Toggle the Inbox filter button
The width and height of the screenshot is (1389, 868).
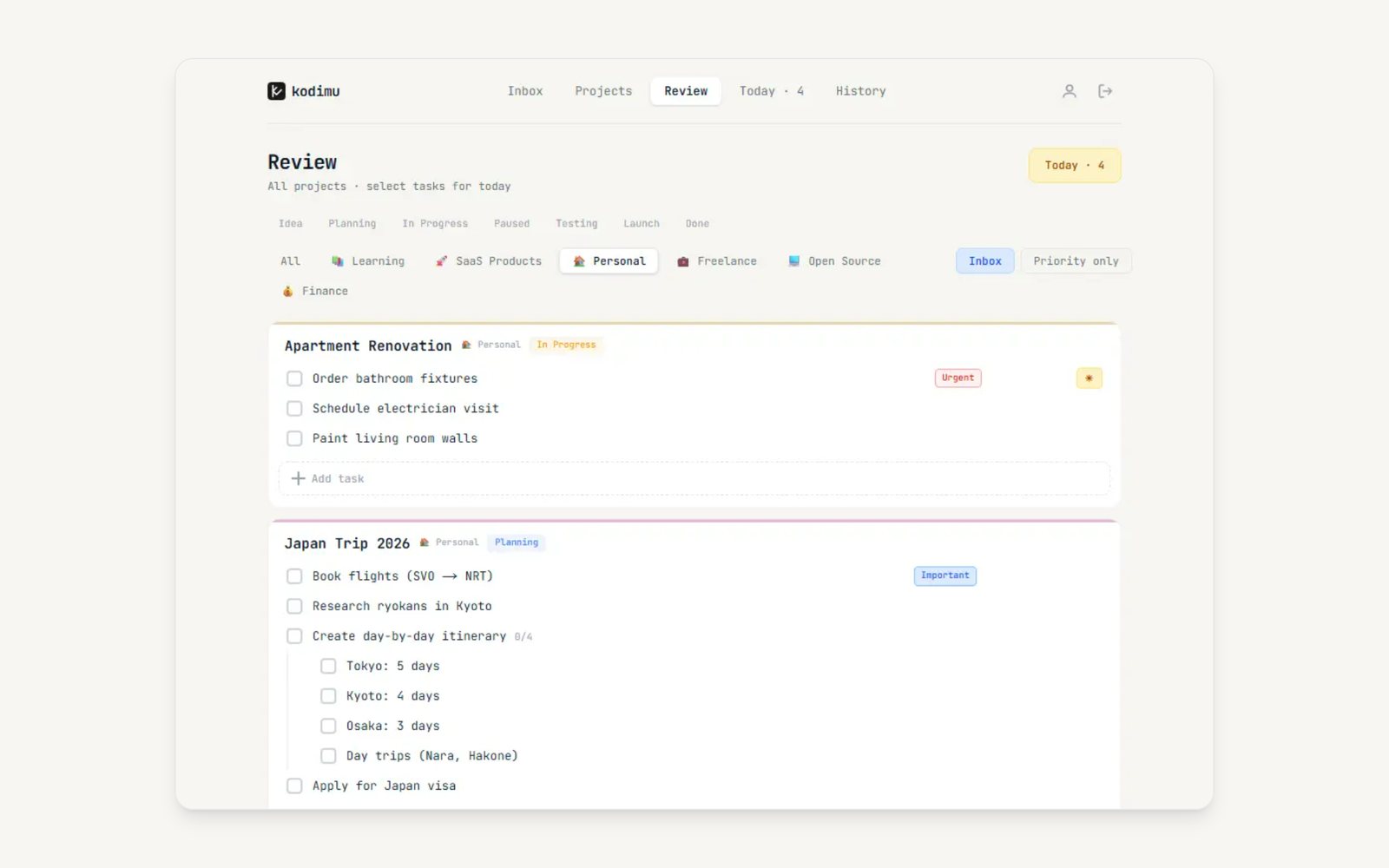(x=985, y=261)
